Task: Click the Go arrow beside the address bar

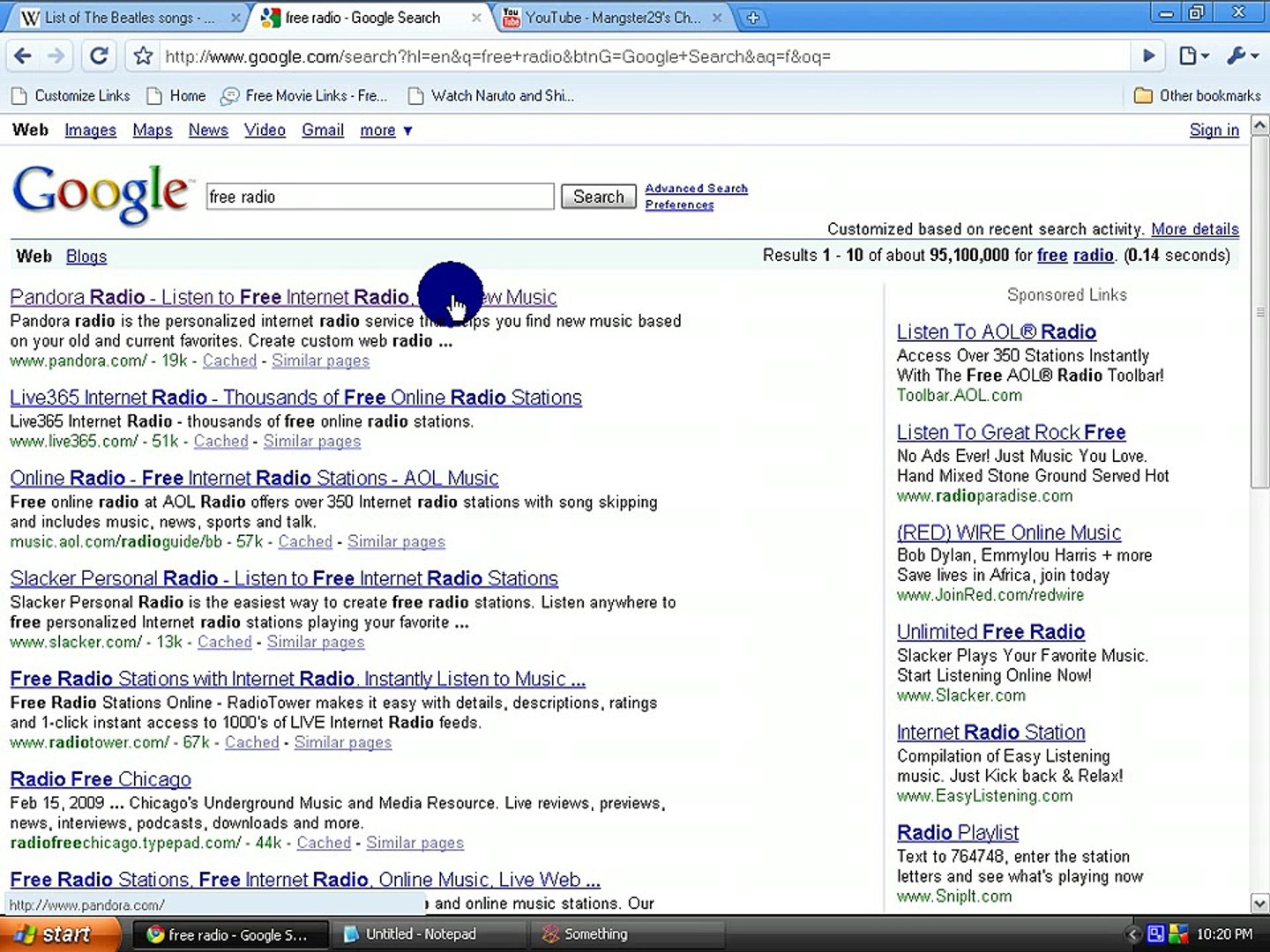Action: [x=1148, y=56]
